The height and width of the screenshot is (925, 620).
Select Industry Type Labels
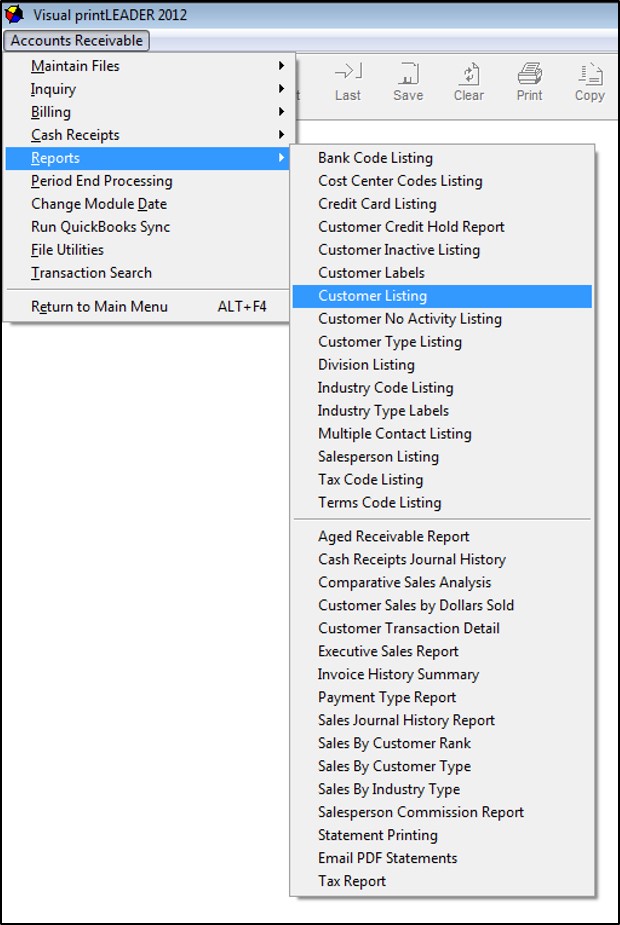coord(442,411)
